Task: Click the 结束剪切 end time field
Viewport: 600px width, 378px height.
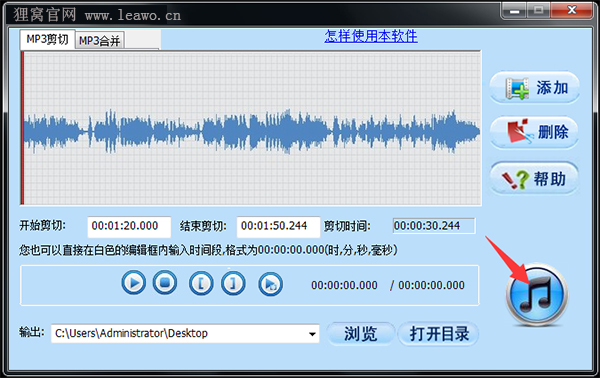Action: click(278, 226)
